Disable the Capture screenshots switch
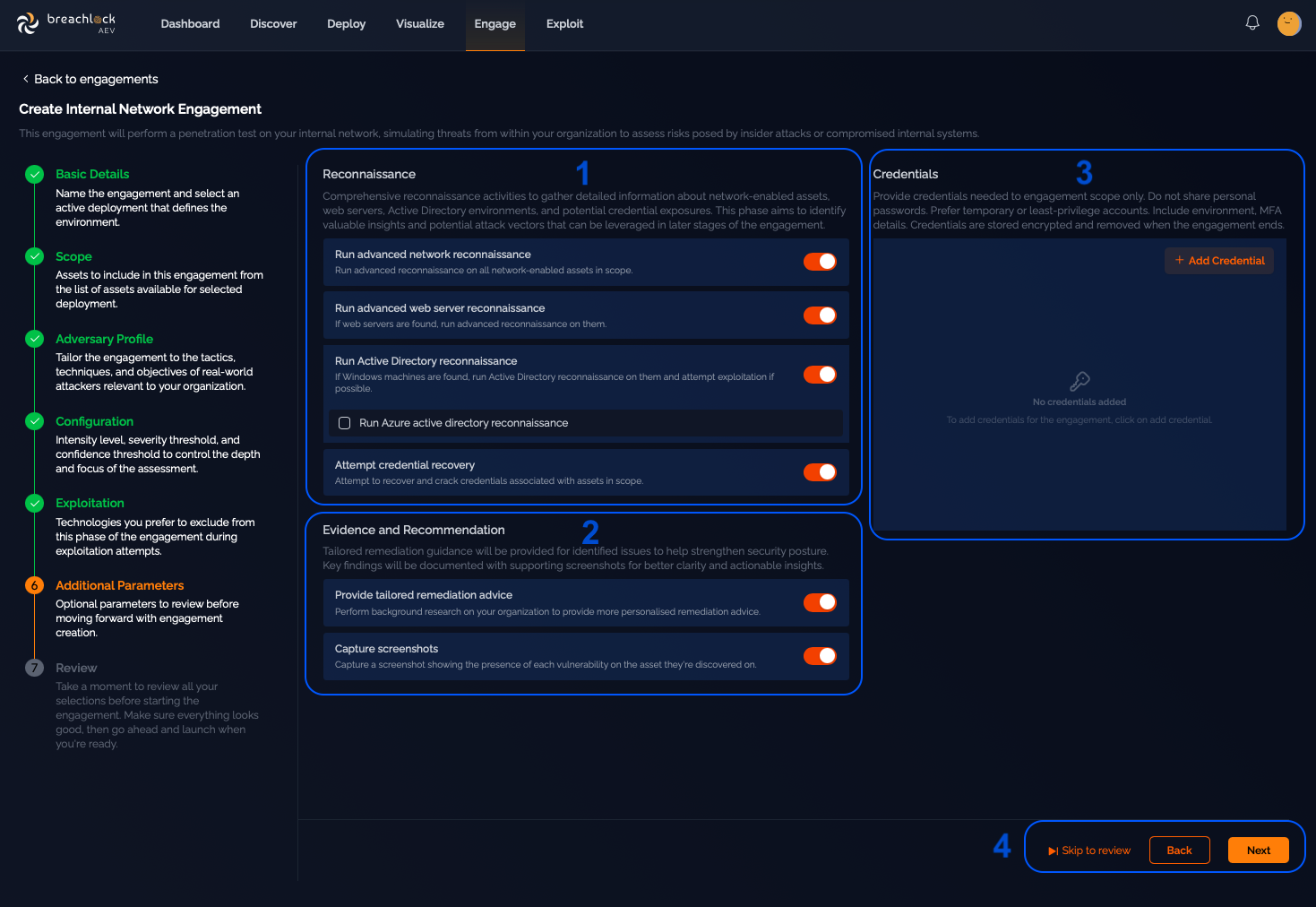Image resolution: width=1316 pixels, height=907 pixels. [820, 656]
